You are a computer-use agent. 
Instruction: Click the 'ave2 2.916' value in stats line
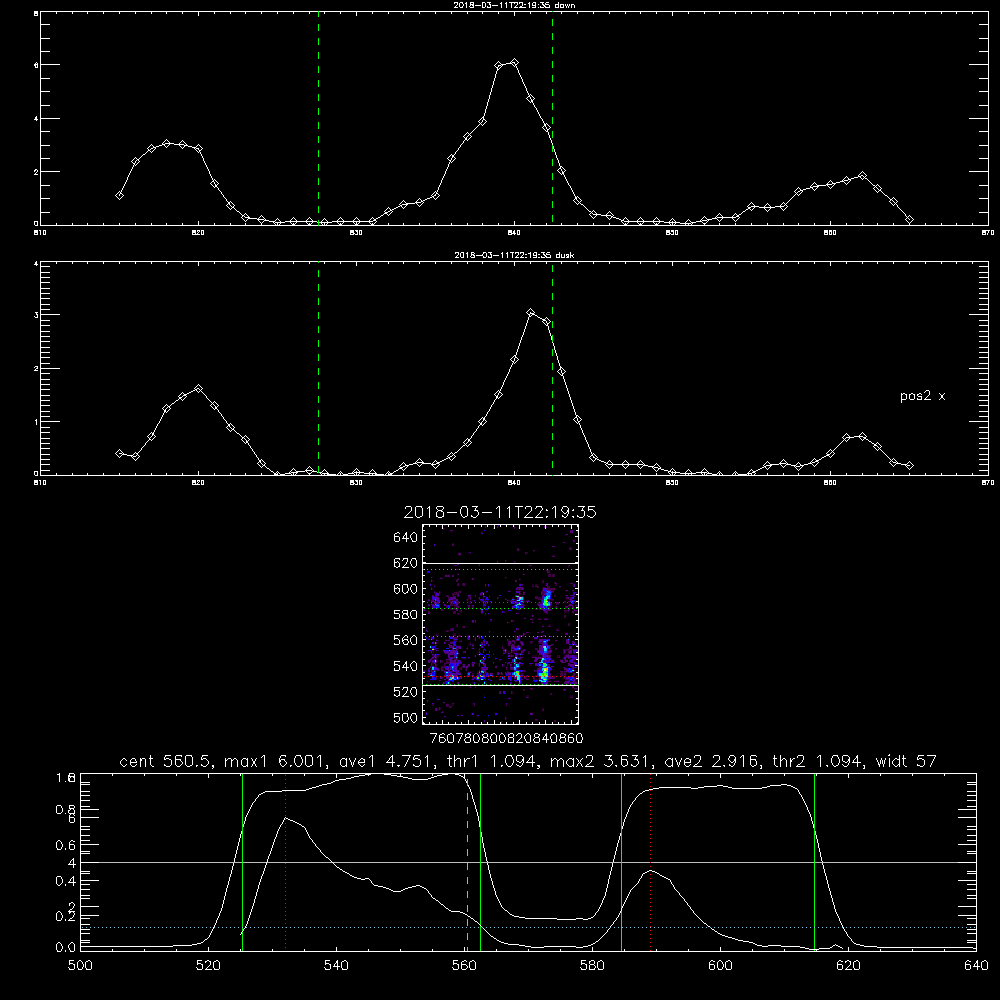(x=712, y=761)
